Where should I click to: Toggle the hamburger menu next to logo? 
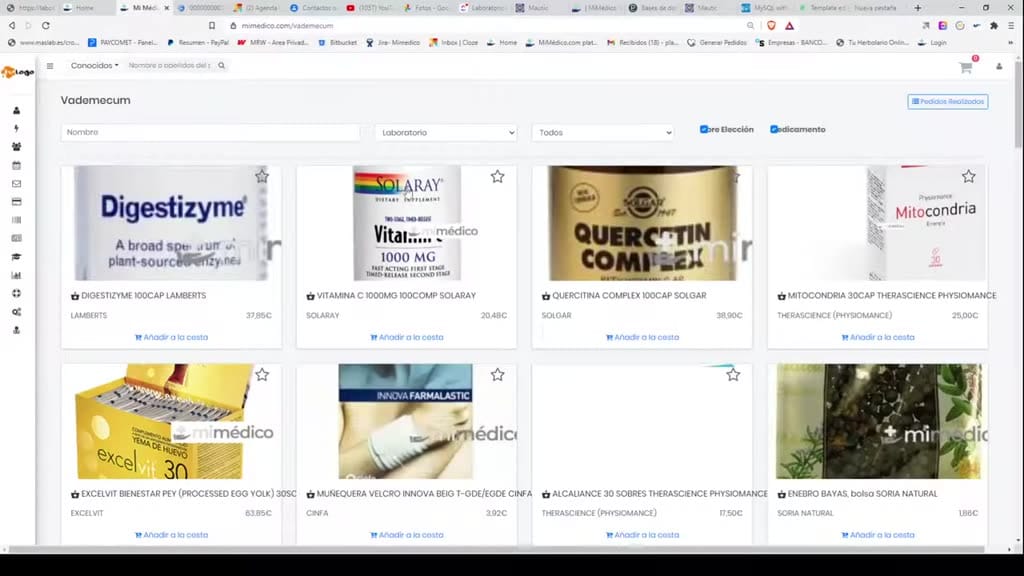(50, 65)
